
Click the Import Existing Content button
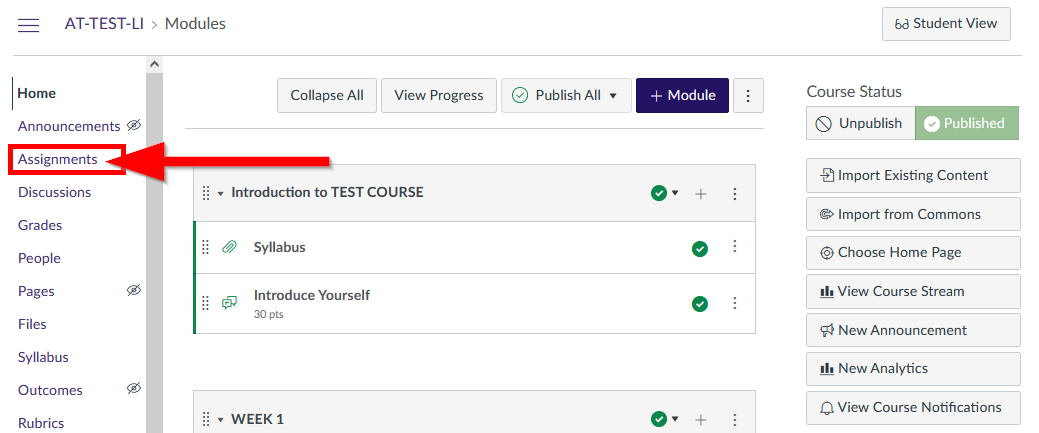(x=913, y=175)
